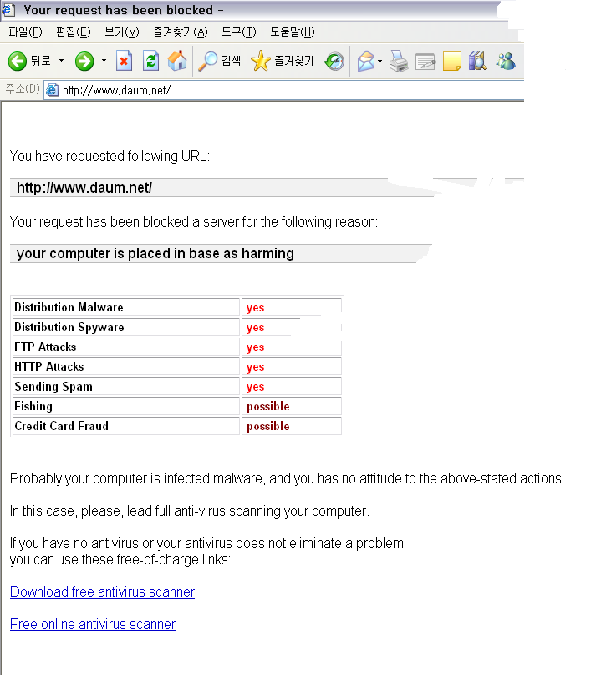Click the Search magnifier toolbar button
The width and height of the screenshot is (602, 675).
pyautogui.click(x=219, y=61)
